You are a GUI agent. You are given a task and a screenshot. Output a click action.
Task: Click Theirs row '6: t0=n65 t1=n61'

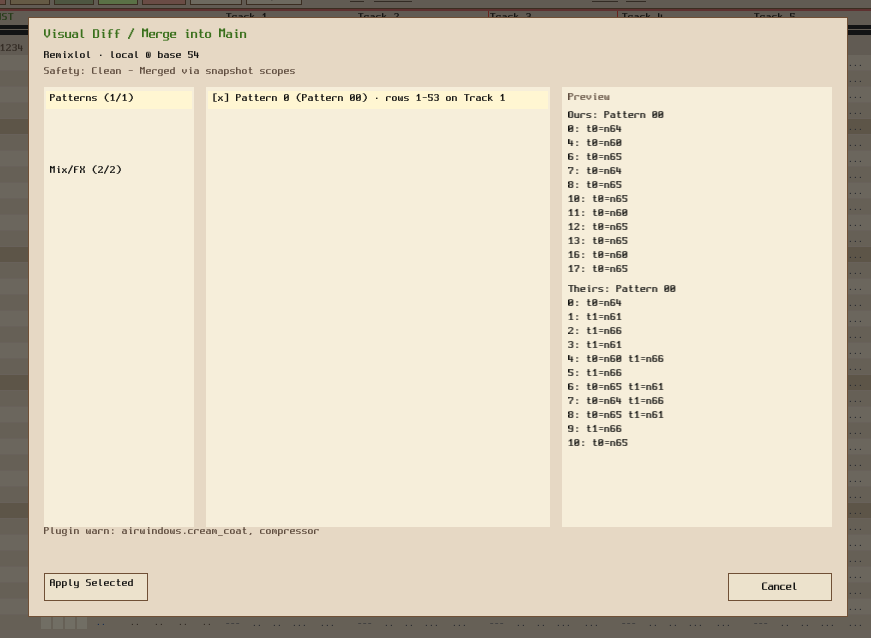coord(615,386)
